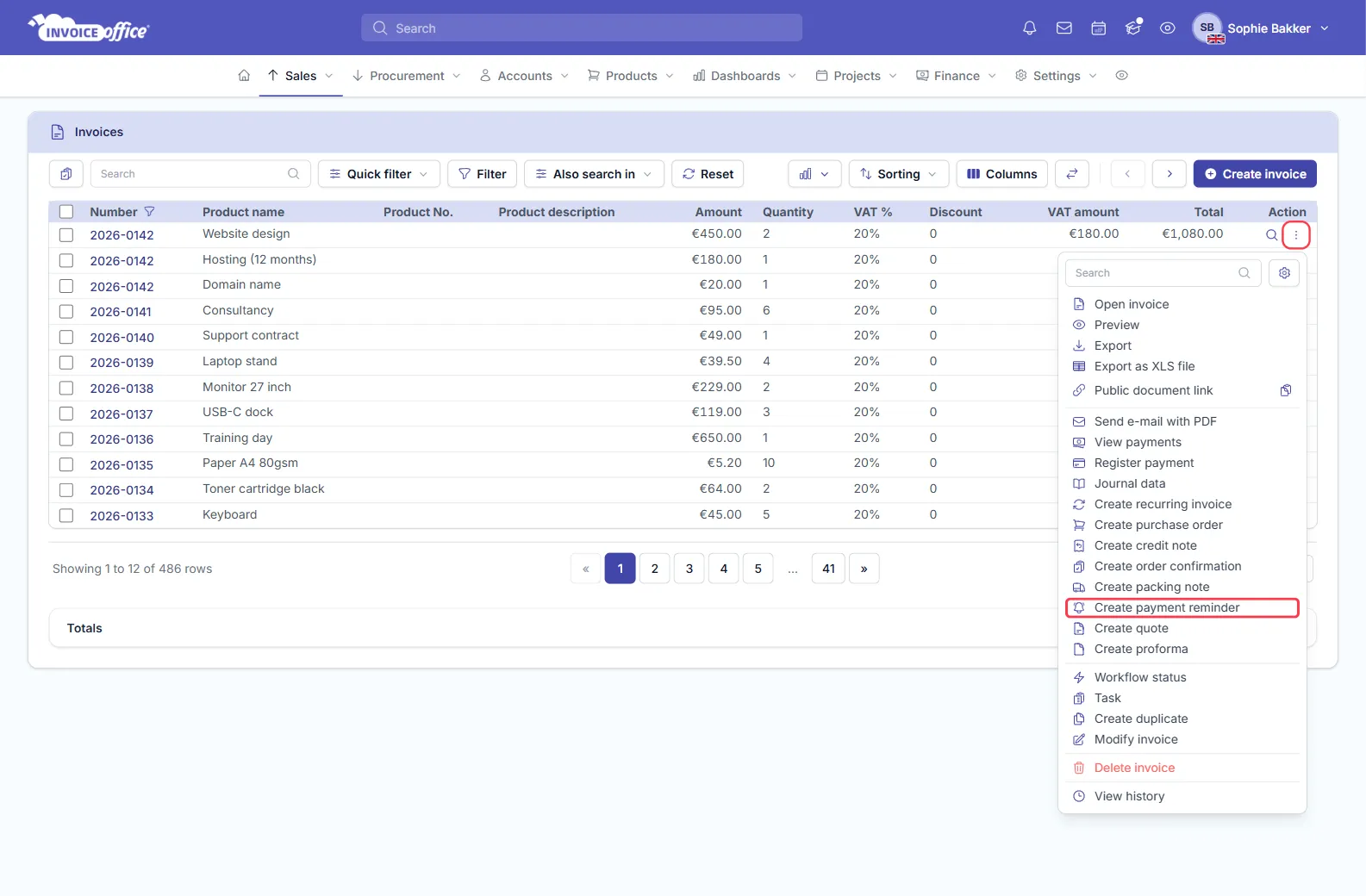The height and width of the screenshot is (896, 1366).
Task: Click the Filter button
Action: (x=483, y=174)
